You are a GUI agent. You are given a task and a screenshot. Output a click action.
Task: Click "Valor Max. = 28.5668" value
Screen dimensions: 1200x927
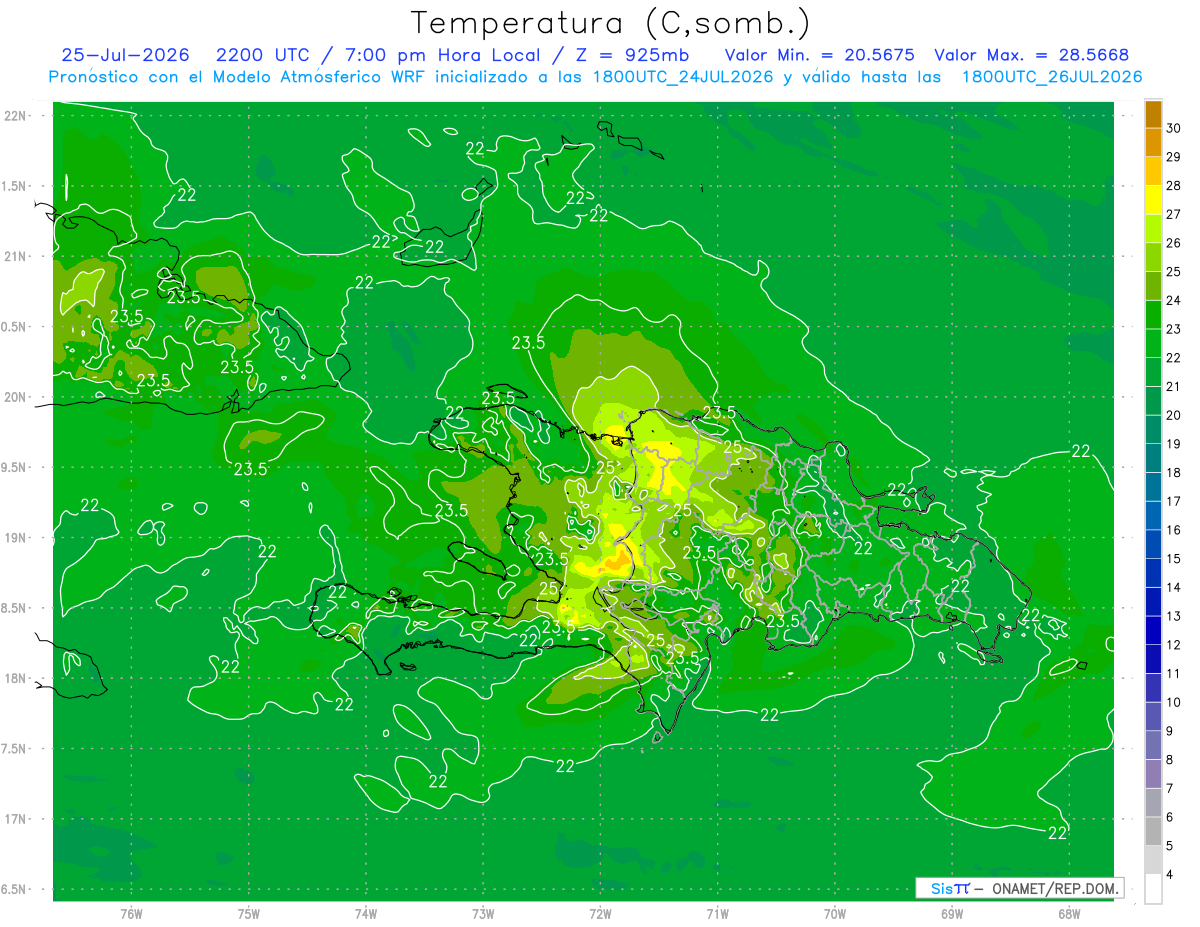[x=1032, y=55]
